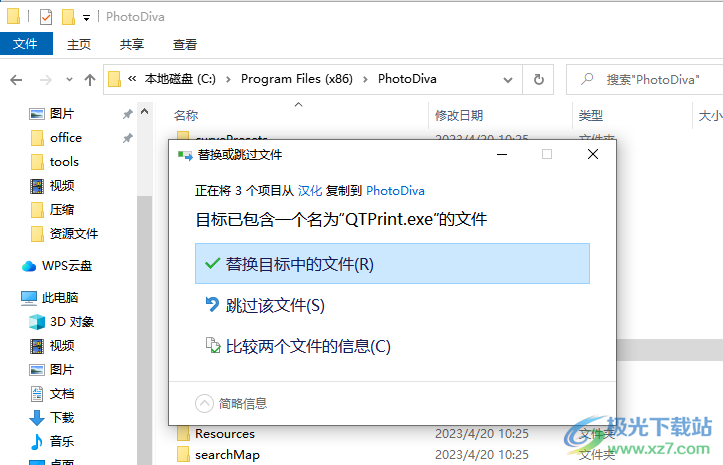Click 本地磁盘 (C:) in address bar
Image resolution: width=723 pixels, height=465 pixels.
coord(180,79)
